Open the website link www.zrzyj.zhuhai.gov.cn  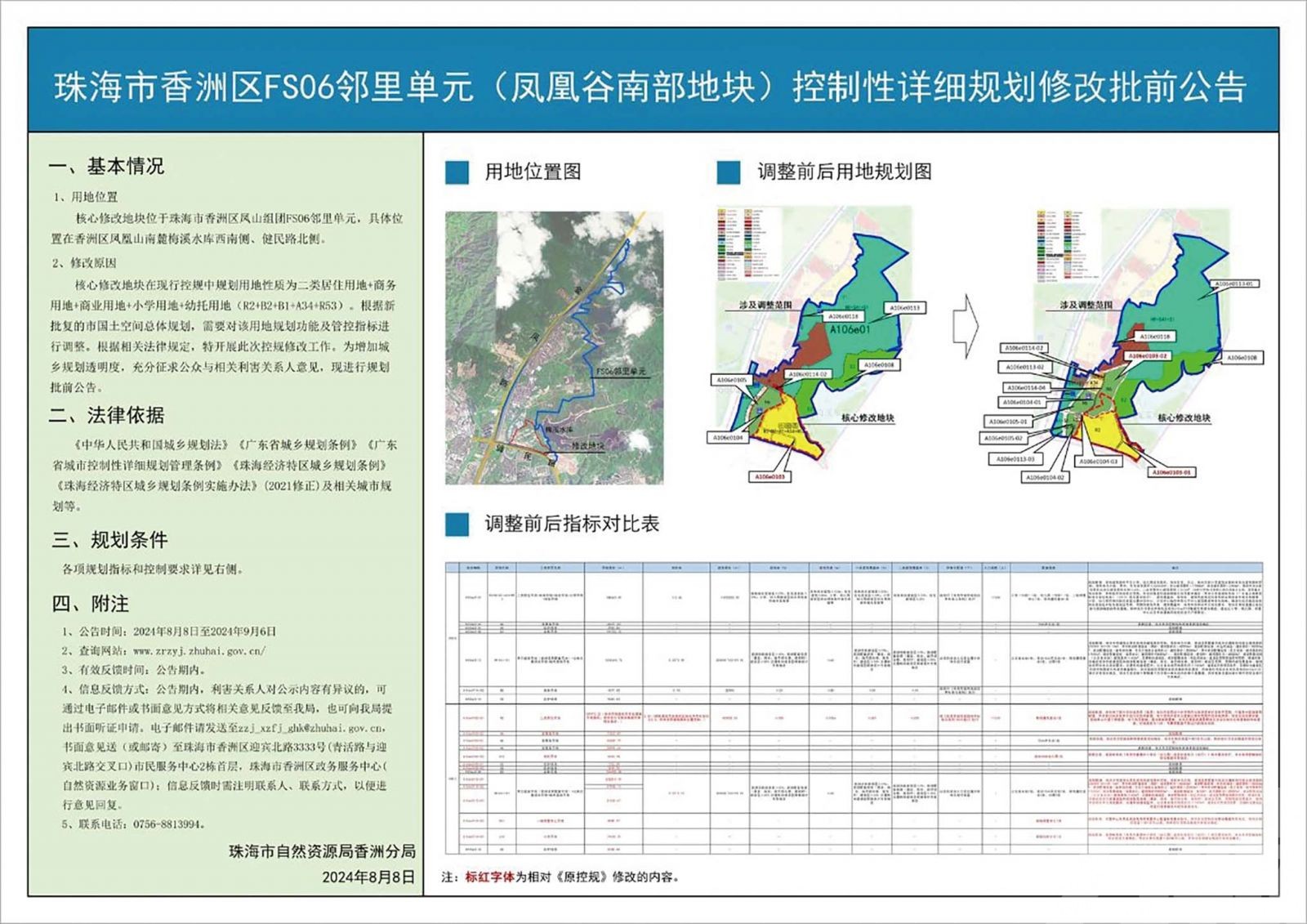click(x=199, y=651)
